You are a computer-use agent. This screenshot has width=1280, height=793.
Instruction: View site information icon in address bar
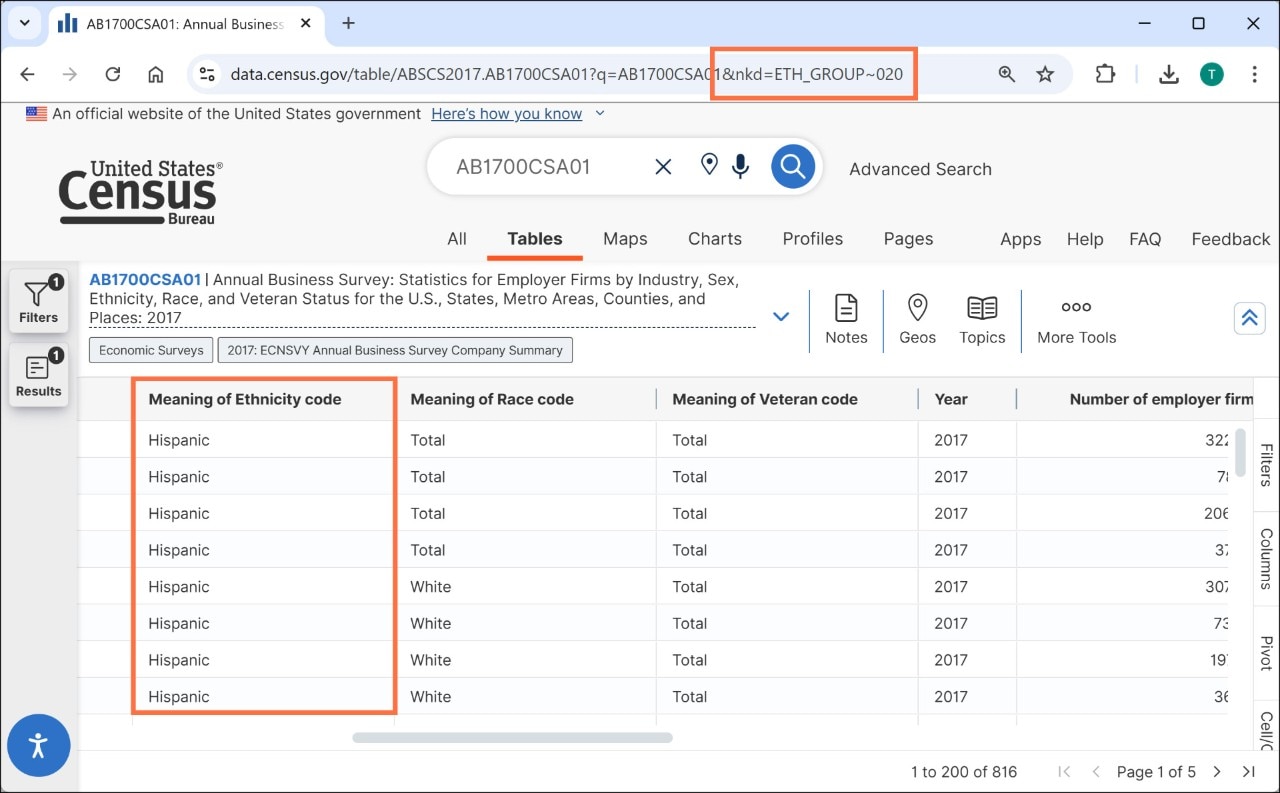(207, 74)
